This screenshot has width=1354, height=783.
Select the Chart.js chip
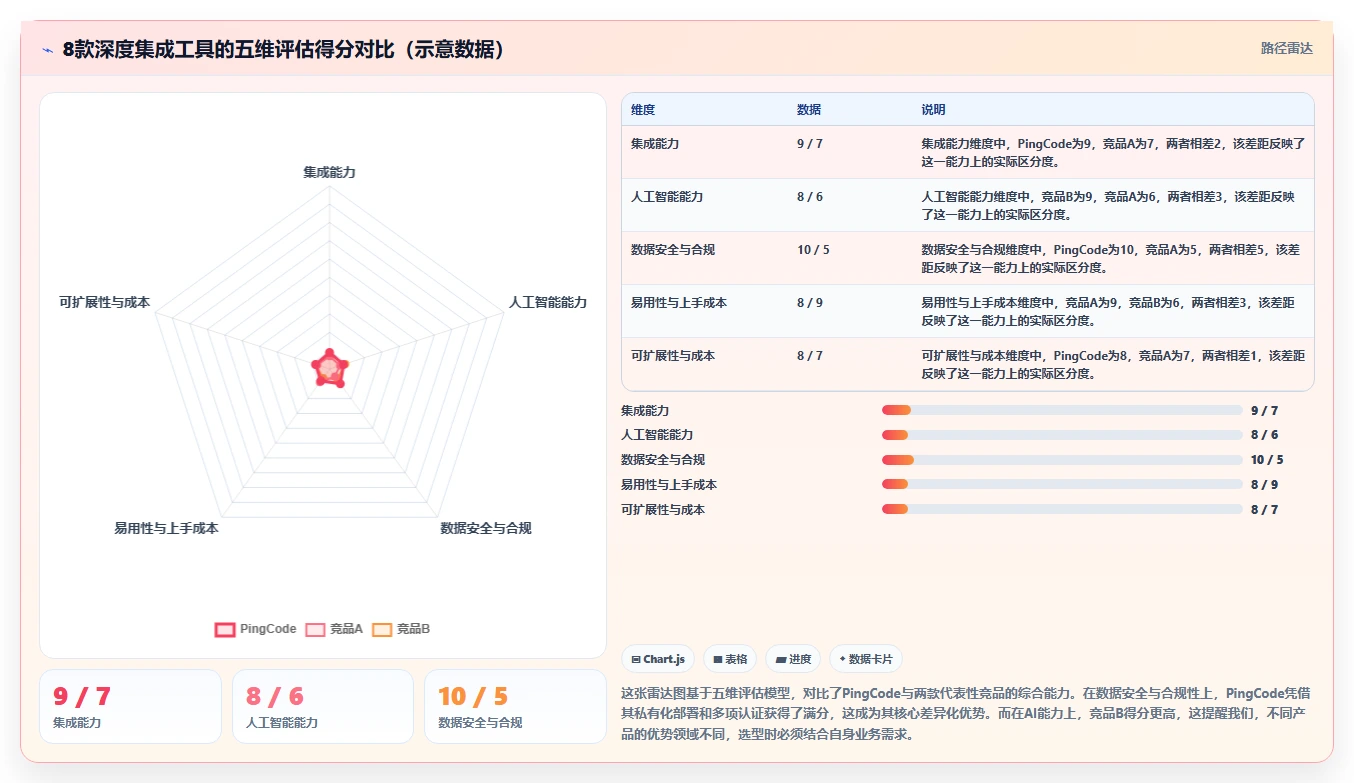click(x=658, y=659)
